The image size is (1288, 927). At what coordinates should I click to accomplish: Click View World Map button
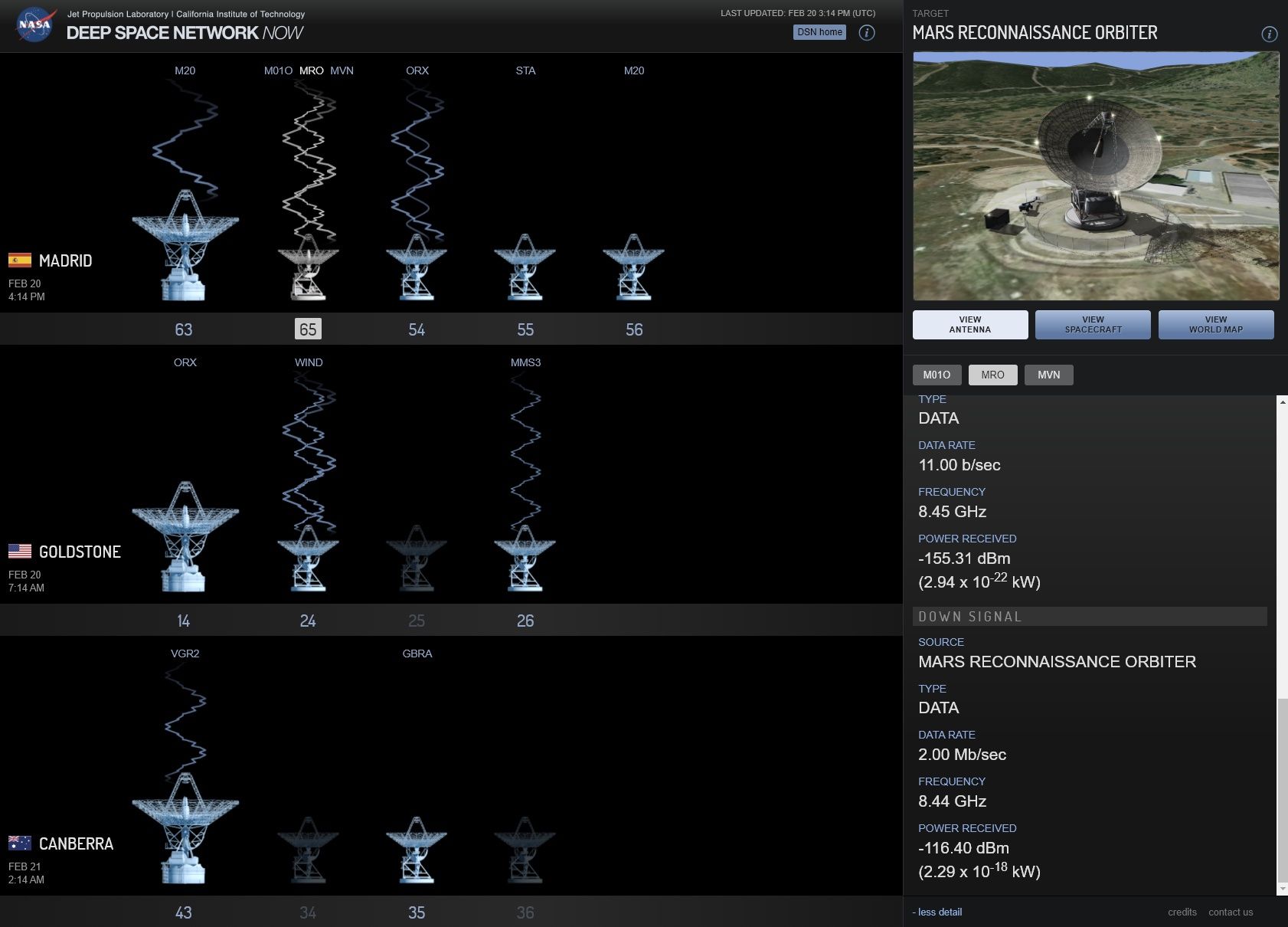pyautogui.click(x=1216, y=325)
